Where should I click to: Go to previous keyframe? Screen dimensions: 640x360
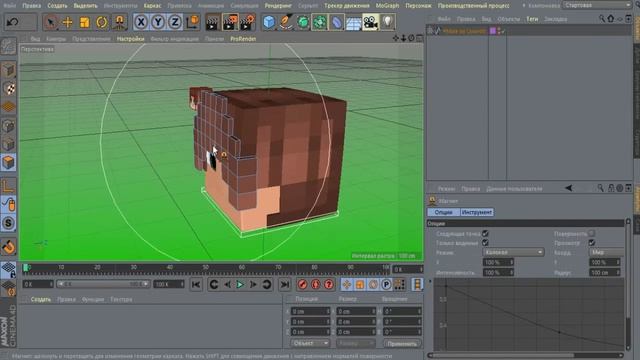[x=213, y=284]
